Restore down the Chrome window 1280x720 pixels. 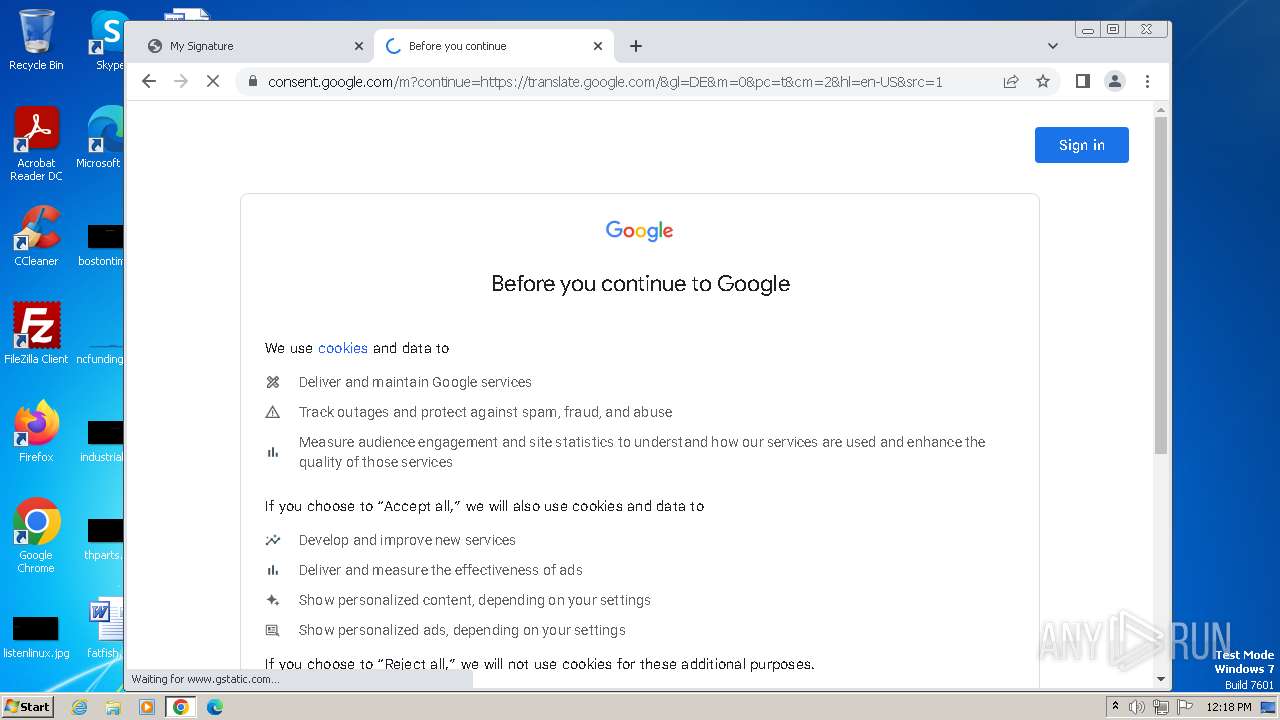[1113, 30]
